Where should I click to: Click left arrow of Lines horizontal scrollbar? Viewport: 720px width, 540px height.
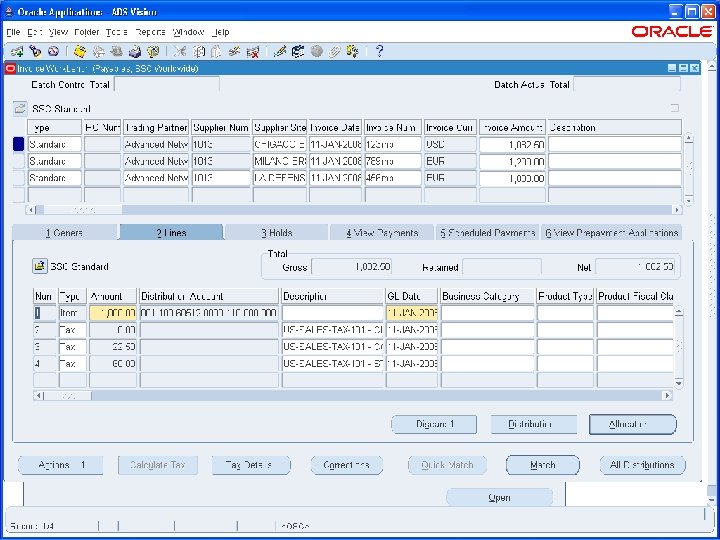click(39, 395)
